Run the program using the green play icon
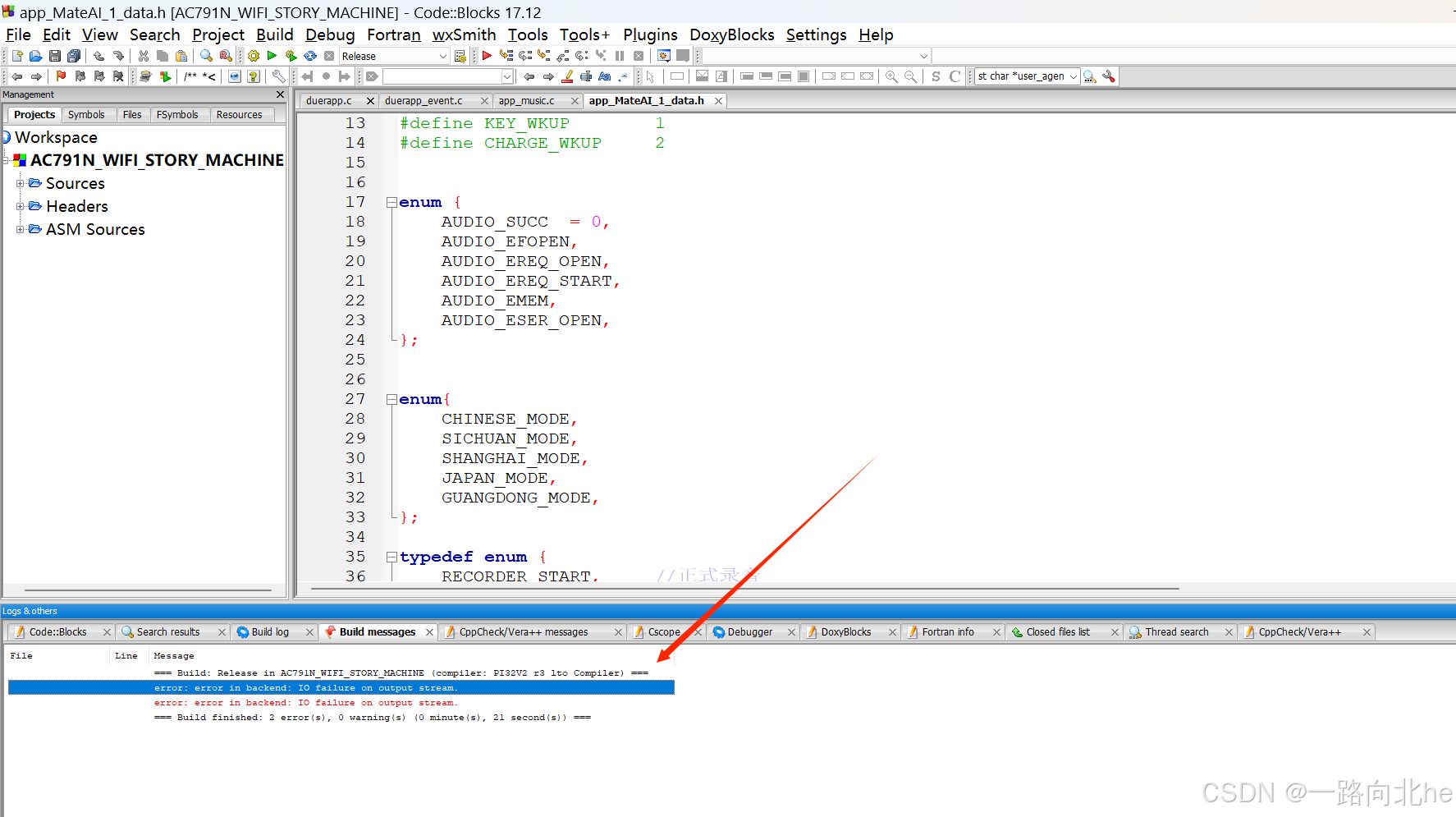Viewport: 1456px width, 817px height. coord(272,55)
